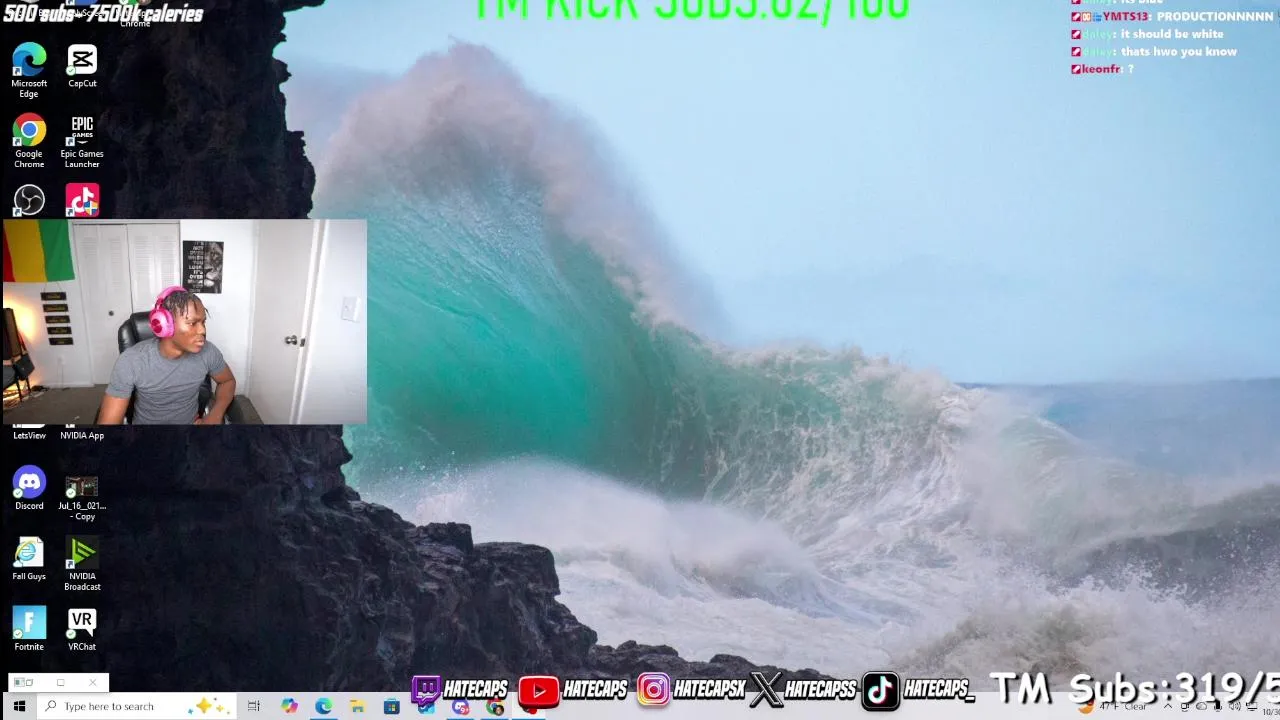Image resolution: width=1280 pixels, height=720 pixels.
Task: Open Task View on the taskbar
Action: pos(254,706)
